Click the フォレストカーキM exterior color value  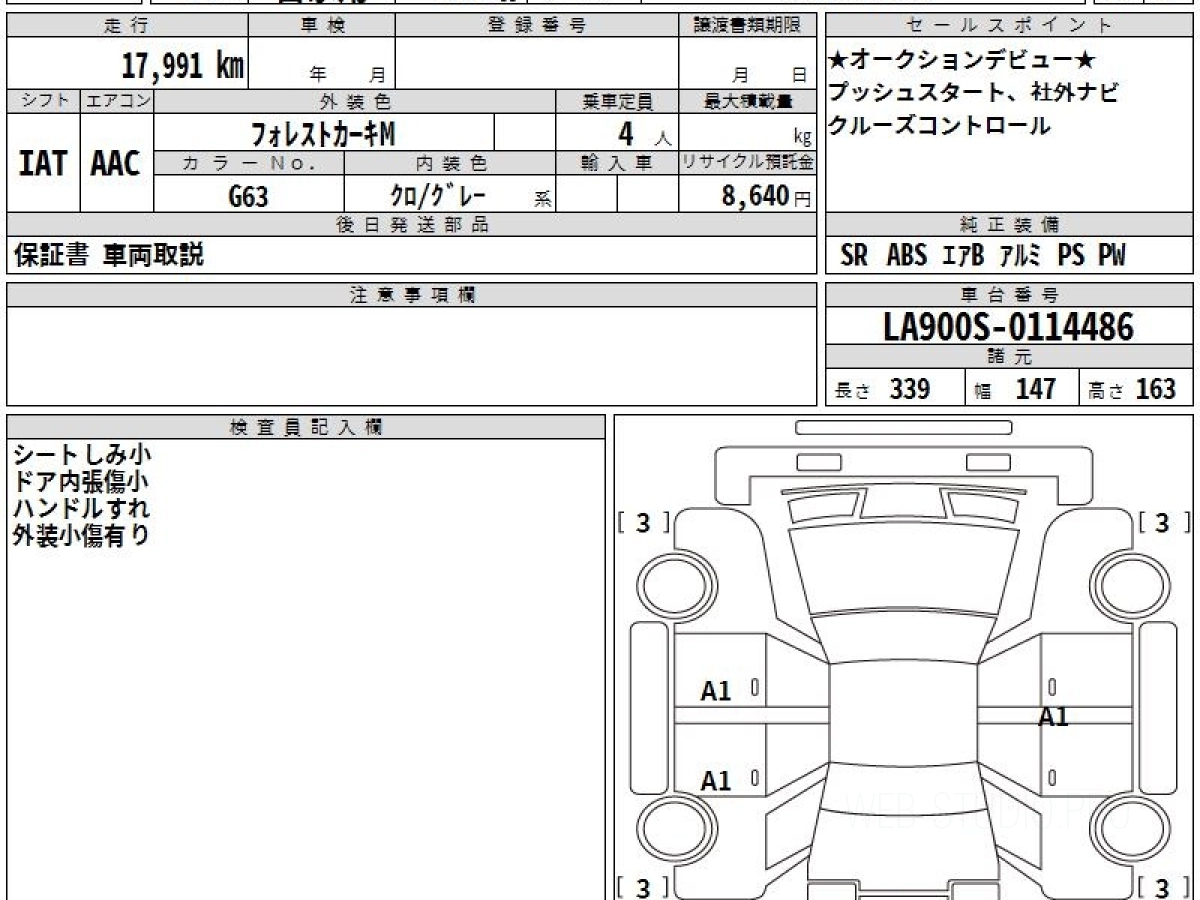pyautogui.click(x=323, y=132)
